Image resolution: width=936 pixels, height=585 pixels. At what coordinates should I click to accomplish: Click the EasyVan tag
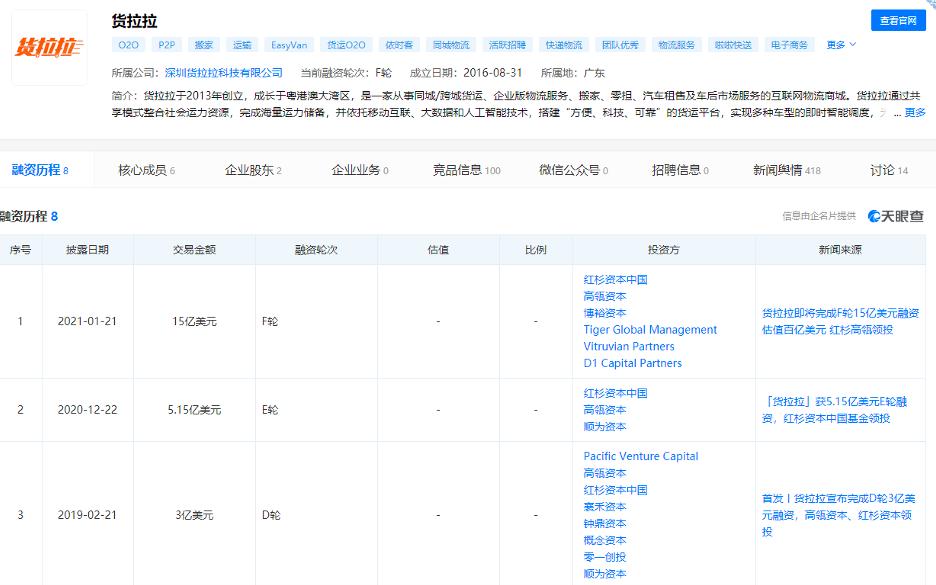[x=289, y=45]
